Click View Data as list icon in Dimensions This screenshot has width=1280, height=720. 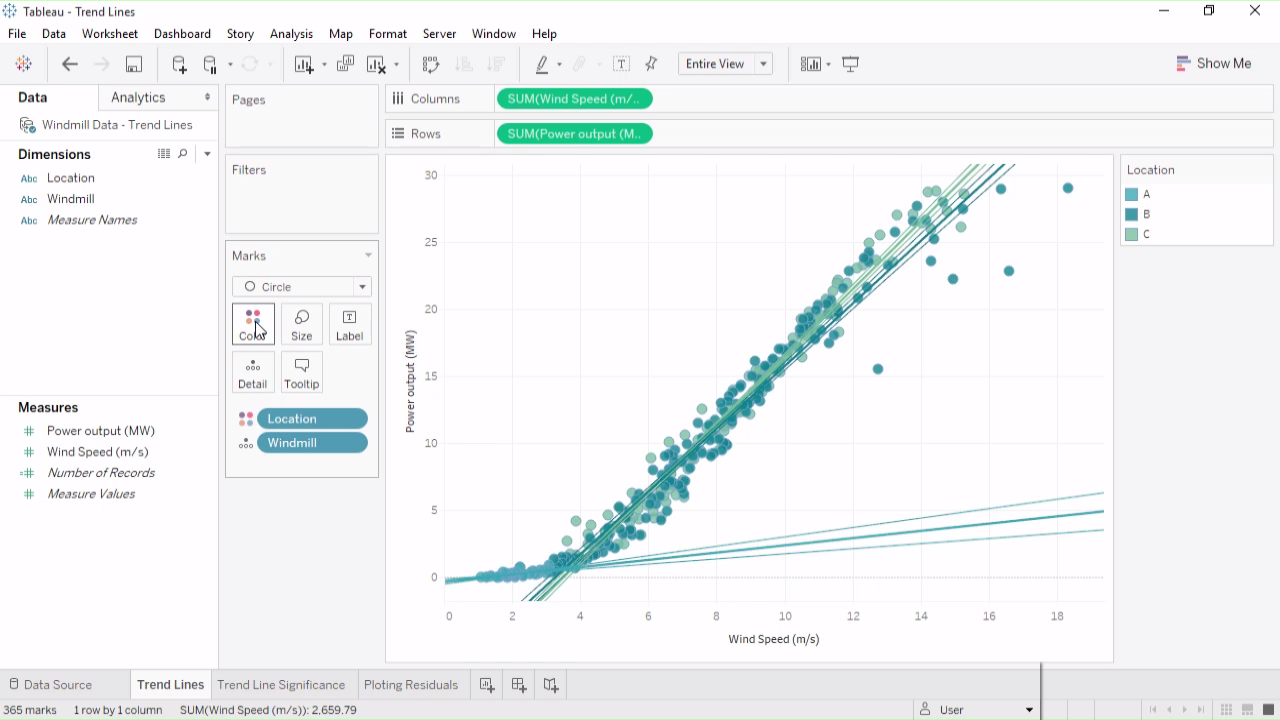pos(164,154)
